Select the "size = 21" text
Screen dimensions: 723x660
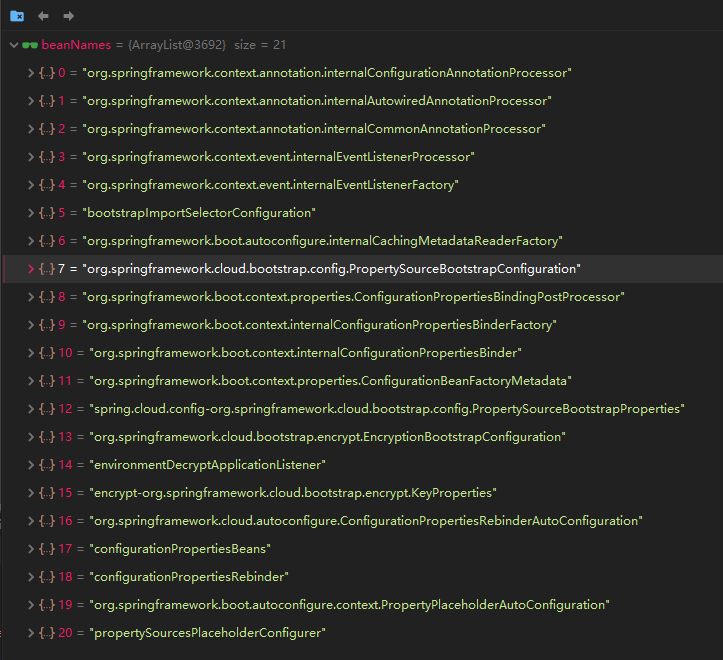coord(260,45)
